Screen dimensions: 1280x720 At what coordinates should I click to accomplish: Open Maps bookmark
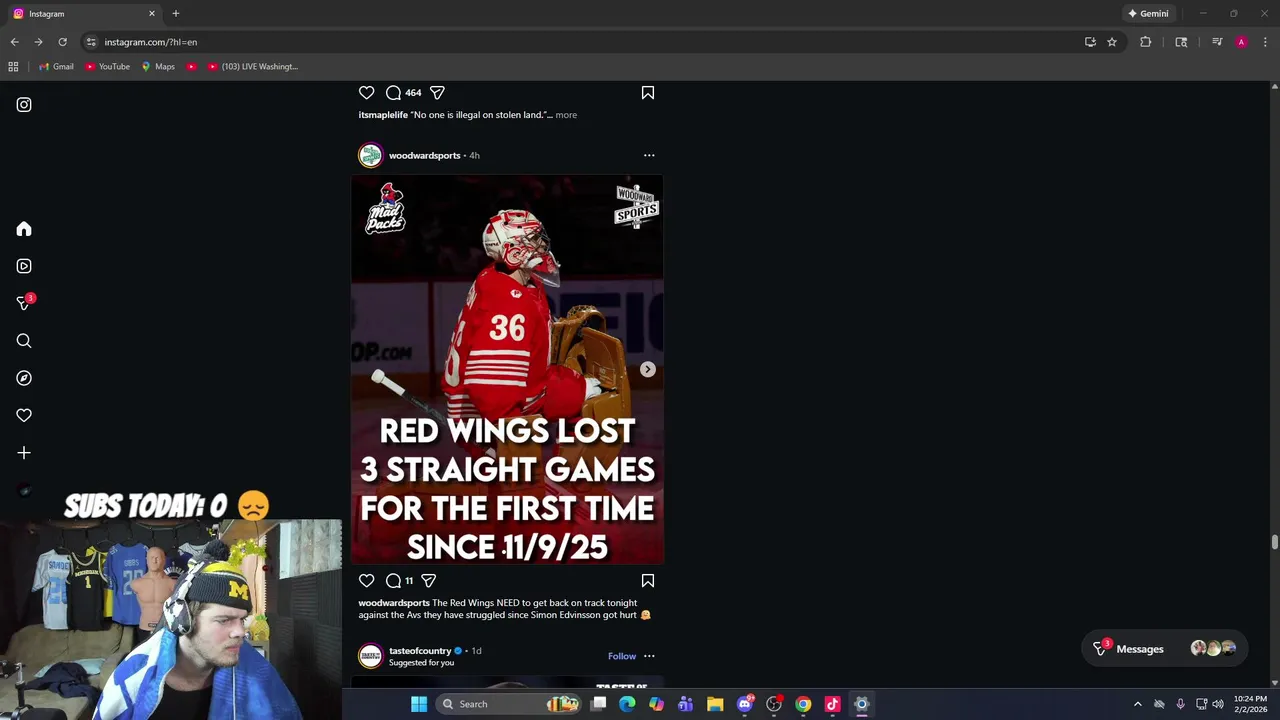point(158,67)
